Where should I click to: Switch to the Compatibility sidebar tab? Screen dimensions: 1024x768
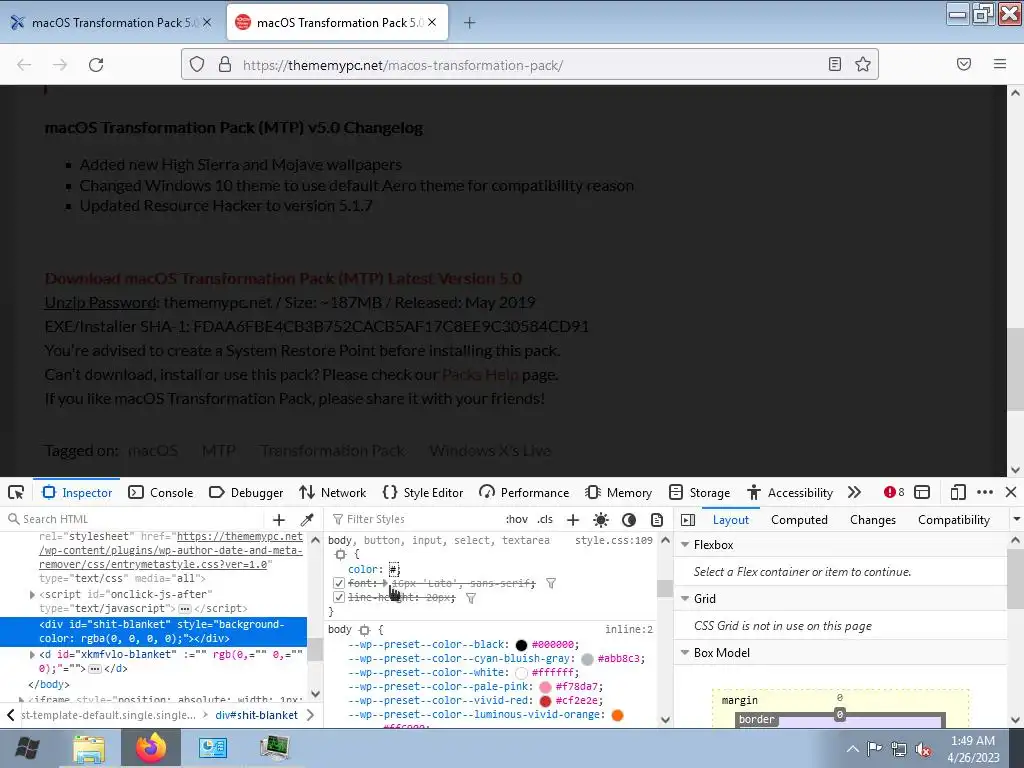click(953, 520)
